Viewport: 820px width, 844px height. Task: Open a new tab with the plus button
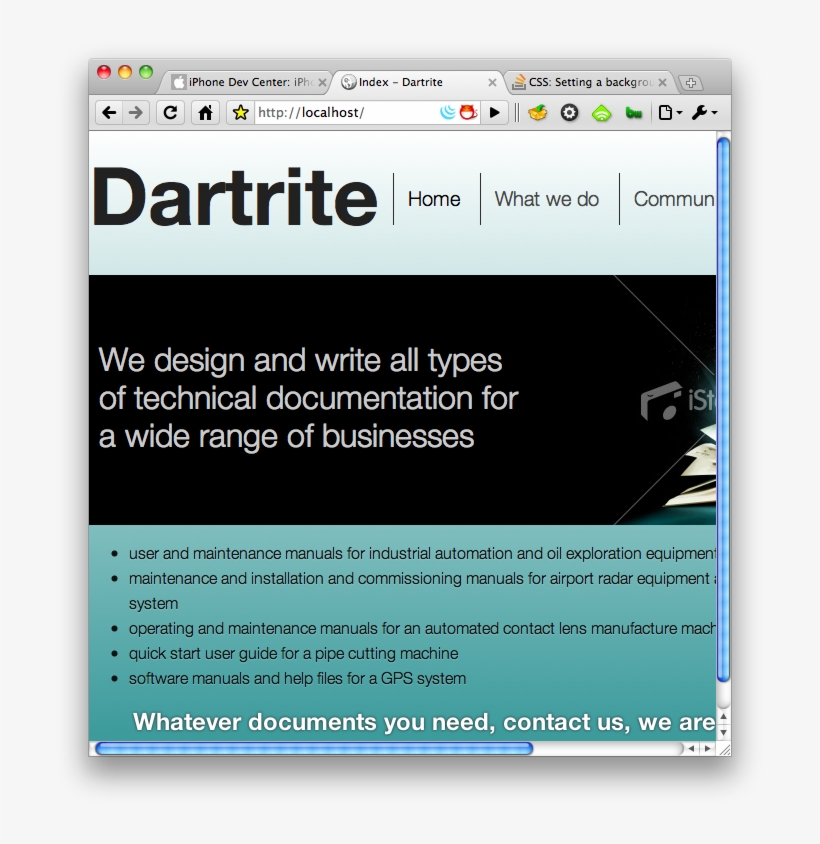692,82
